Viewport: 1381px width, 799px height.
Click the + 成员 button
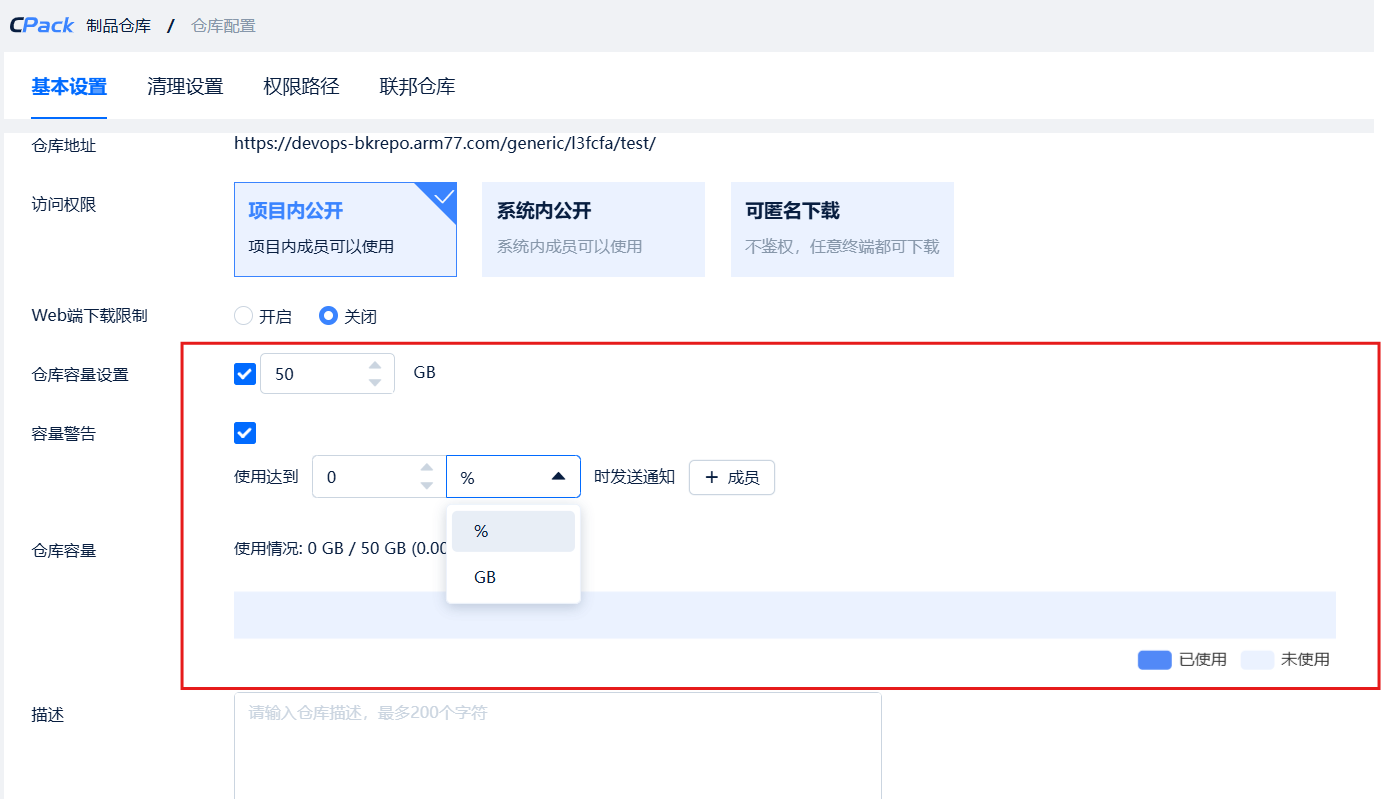click(x=731, y=477)
